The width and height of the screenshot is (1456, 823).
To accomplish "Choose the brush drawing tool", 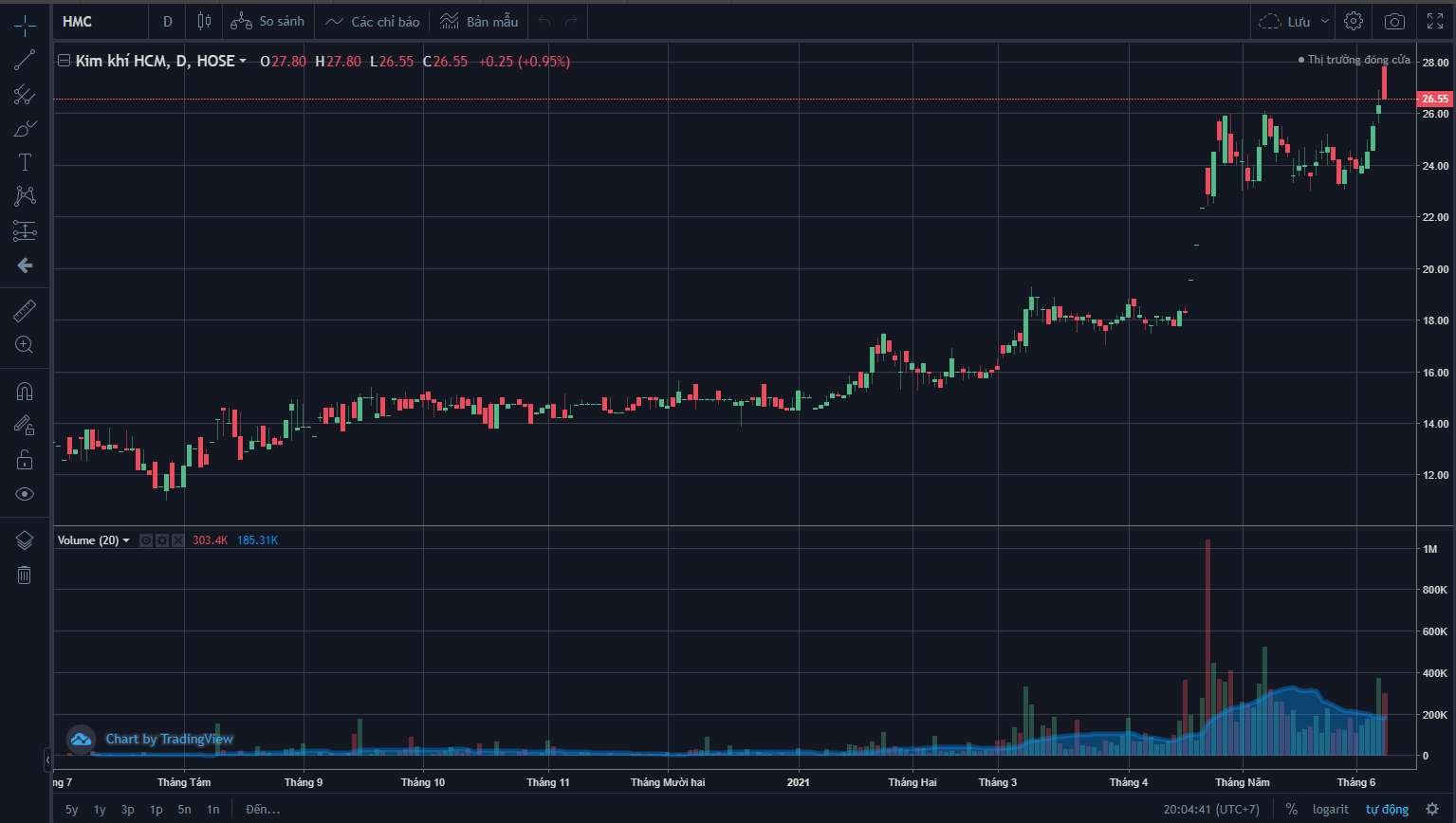I will tap(25, 129).
